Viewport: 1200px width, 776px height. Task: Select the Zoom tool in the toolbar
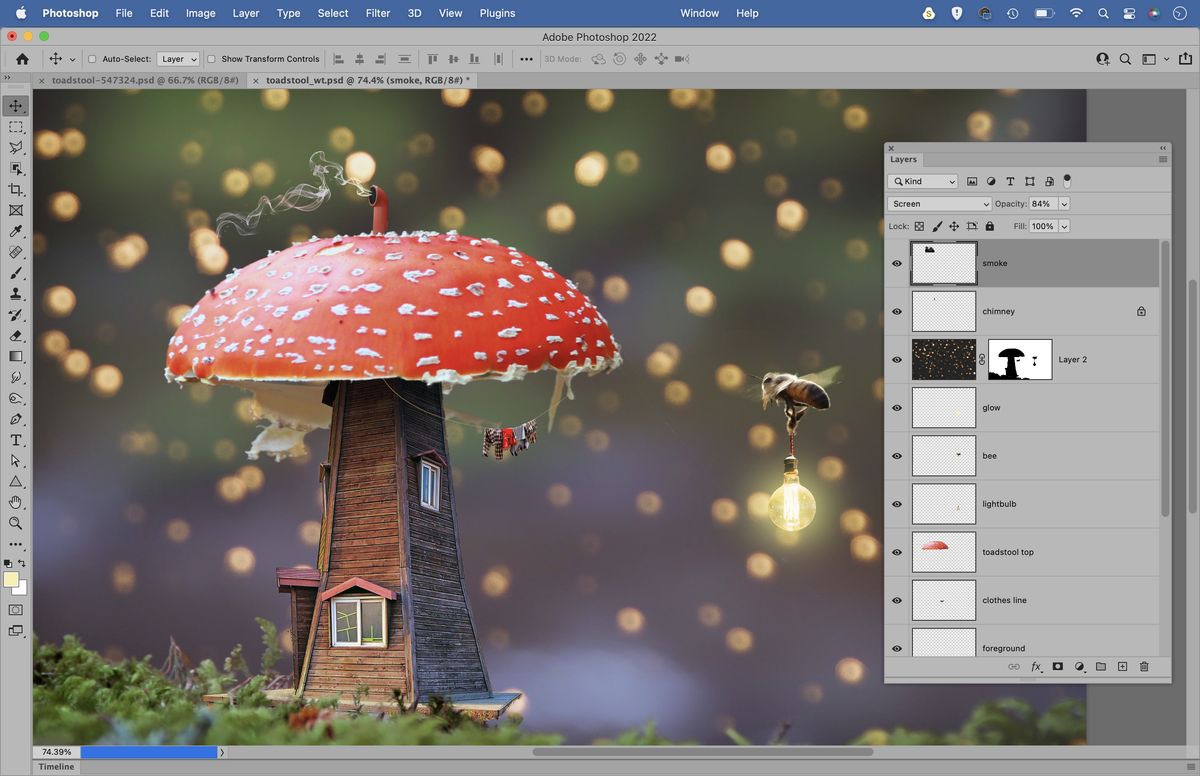[x=16, y=523]
